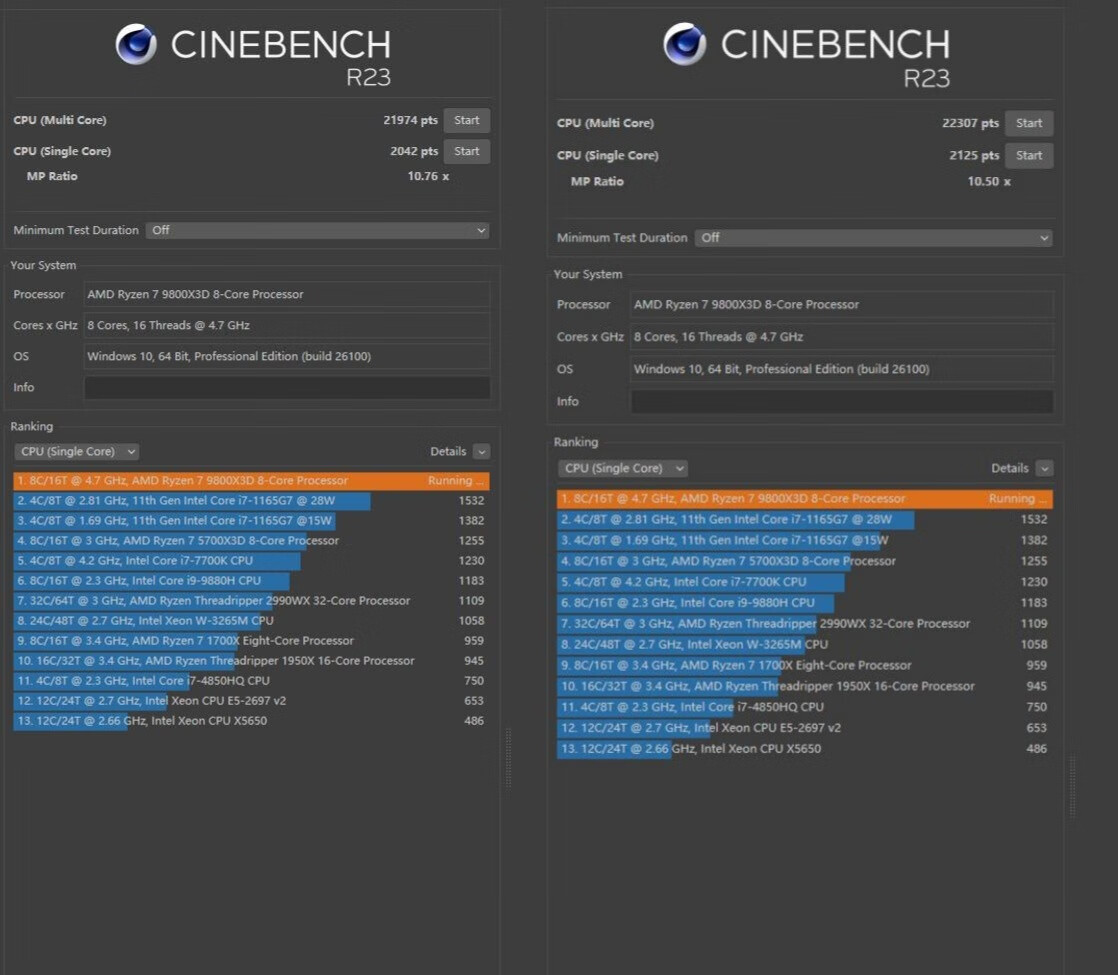1118x975 pixels.
Task: Select the Core i7-7700K ranking row, left window
Action: 251,561
